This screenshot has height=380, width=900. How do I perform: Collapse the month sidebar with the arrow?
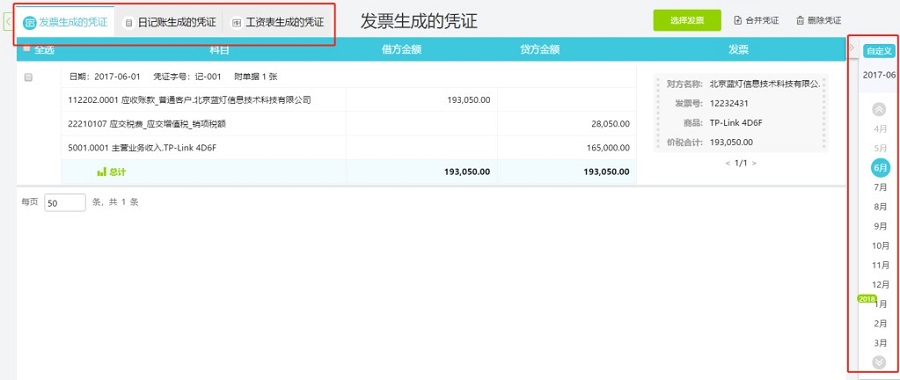[x=852, y=47]
